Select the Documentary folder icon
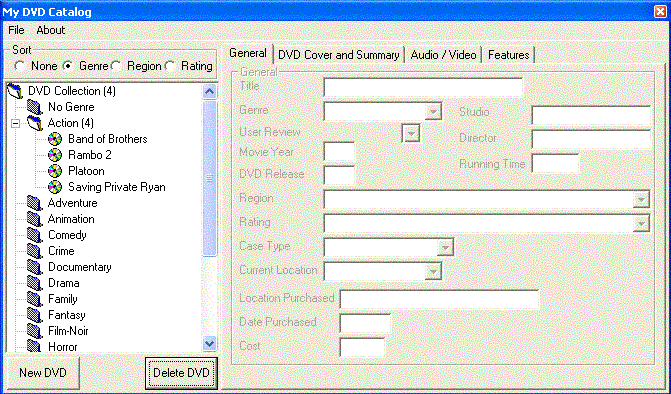The width and height of the screenshot is (671, 394). point(34,267)
